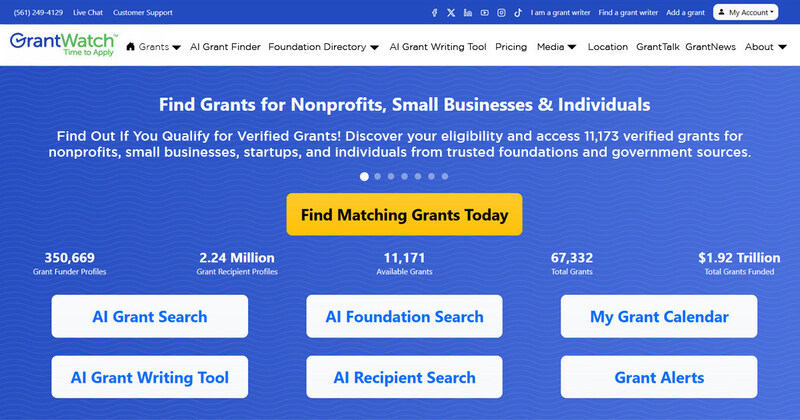Open the Live Chat link

[89, 13]
